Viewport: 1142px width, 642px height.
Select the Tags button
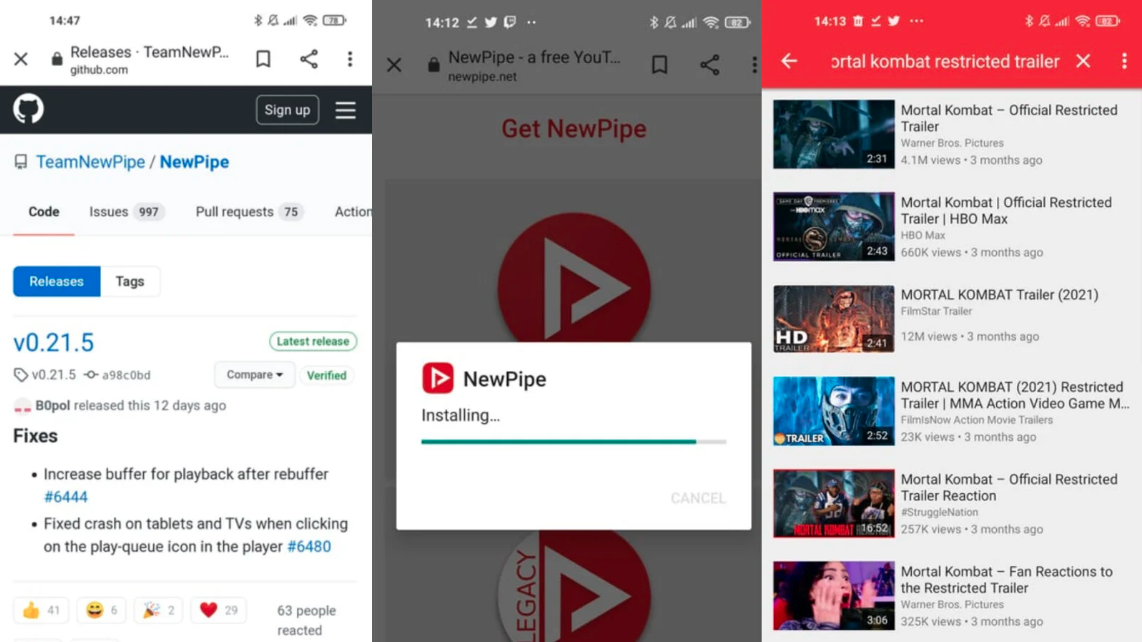(x=130, y=281)
